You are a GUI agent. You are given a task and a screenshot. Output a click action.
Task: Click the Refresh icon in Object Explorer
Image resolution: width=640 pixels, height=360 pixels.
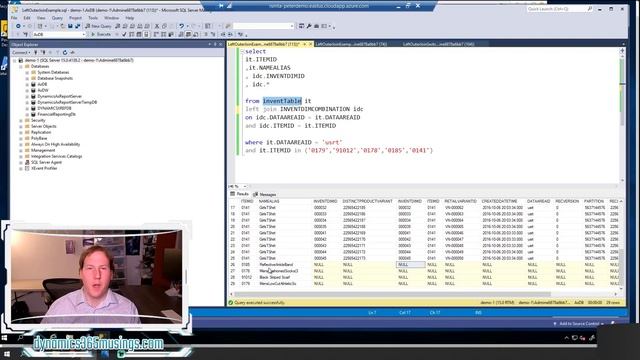tap(65, 53)
